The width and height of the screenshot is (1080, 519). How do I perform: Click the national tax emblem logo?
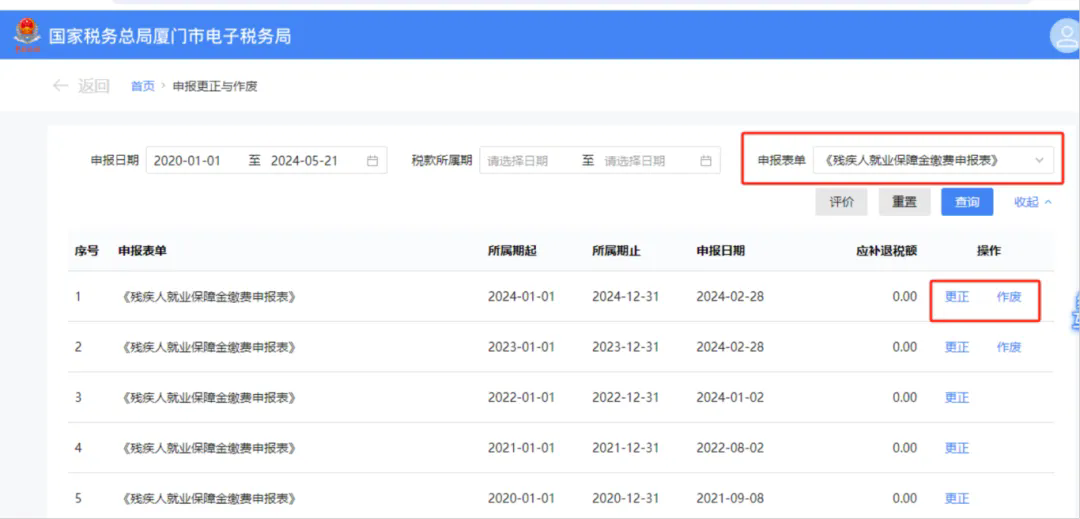[28, 35]
